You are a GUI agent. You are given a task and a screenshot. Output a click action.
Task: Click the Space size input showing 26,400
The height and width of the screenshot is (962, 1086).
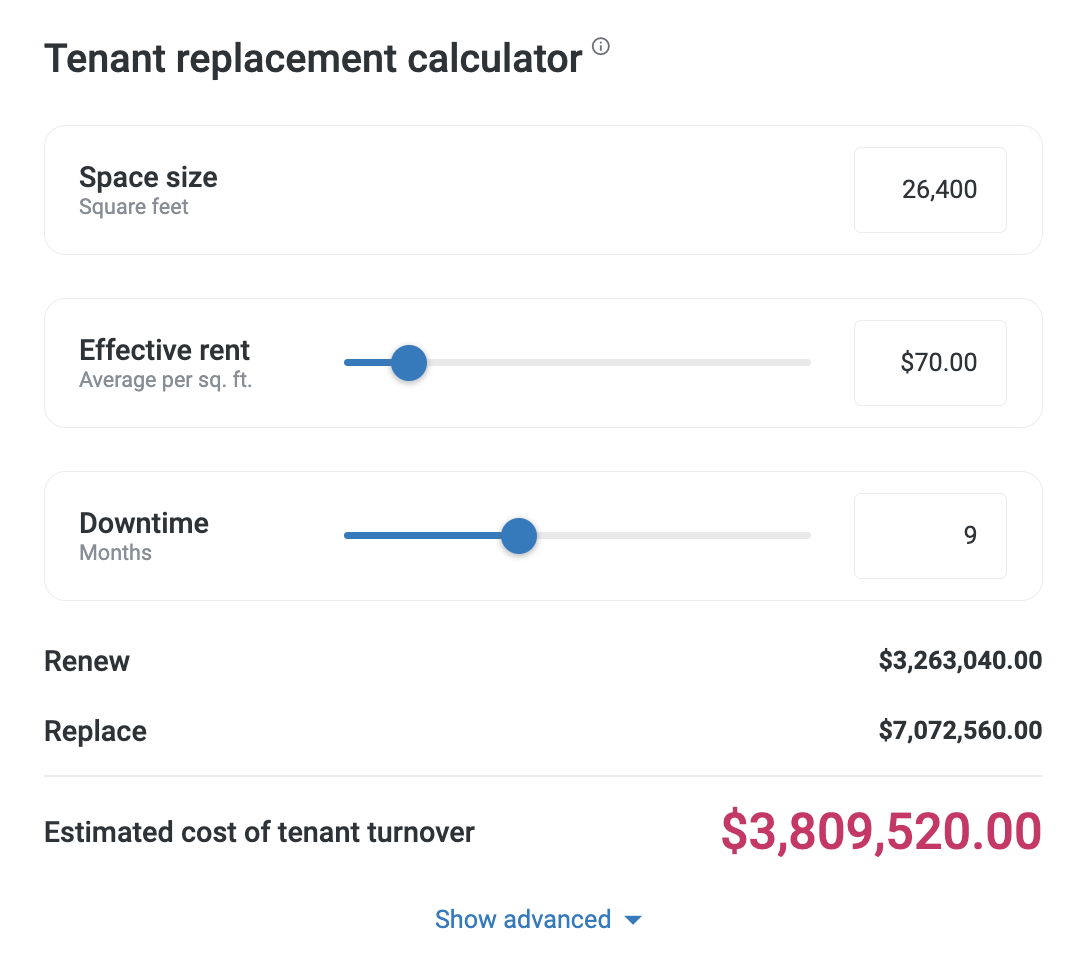pyautogui.click(x=929, y=190)
